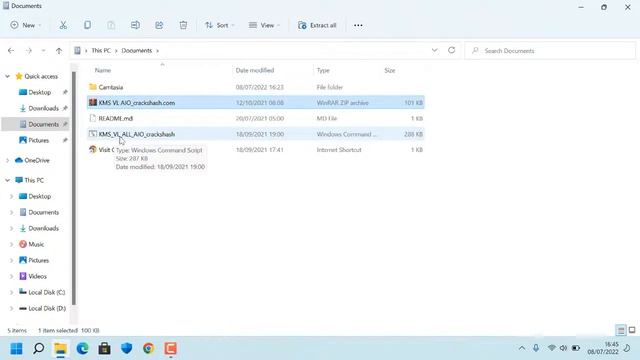Screen dimensions: 640x360
Task: Expand Music under This PC
Action: pyautogui.click(x=11, y=244)
